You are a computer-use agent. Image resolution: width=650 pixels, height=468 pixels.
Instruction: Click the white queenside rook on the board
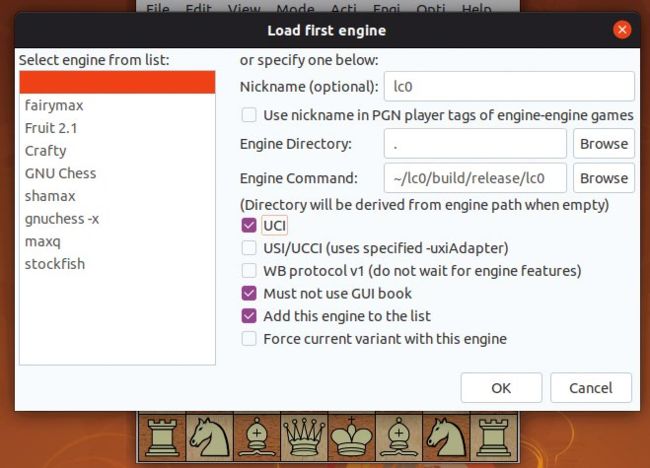[x=161, y=438]
